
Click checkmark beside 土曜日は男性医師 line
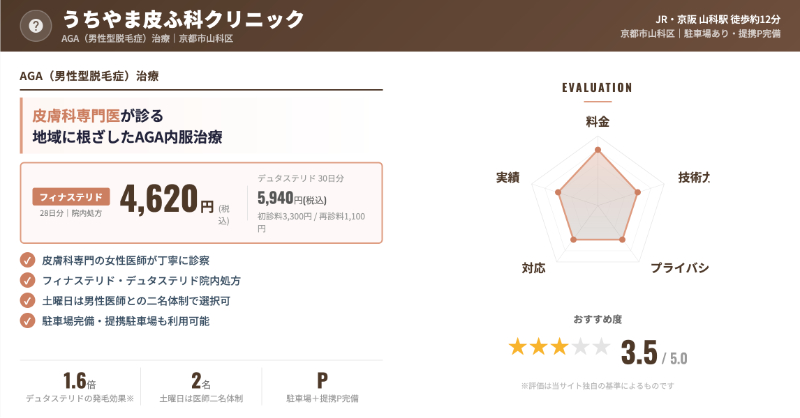pyautogui.click(x=27, y=300)
